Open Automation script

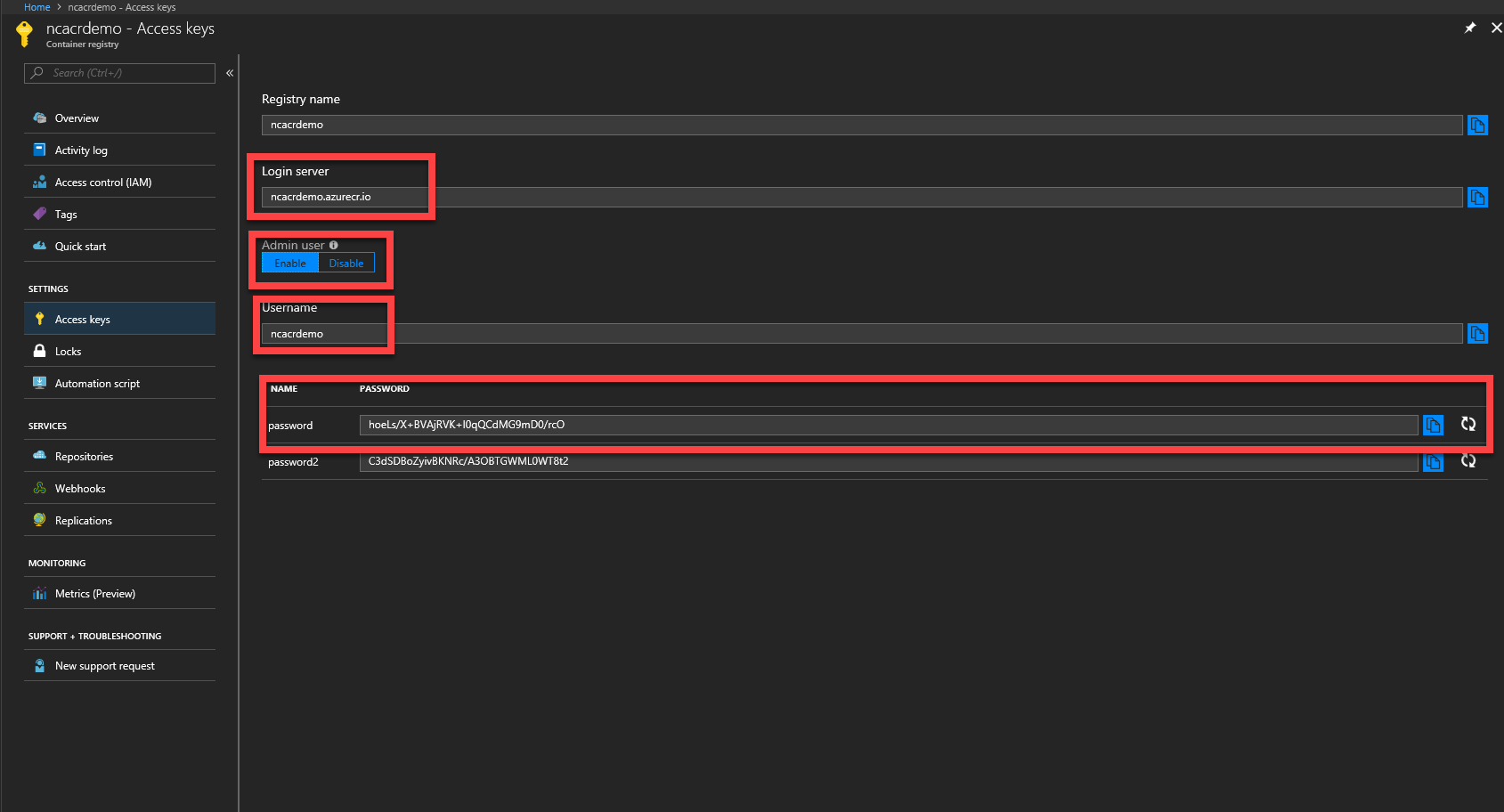(x=119, y=383)
